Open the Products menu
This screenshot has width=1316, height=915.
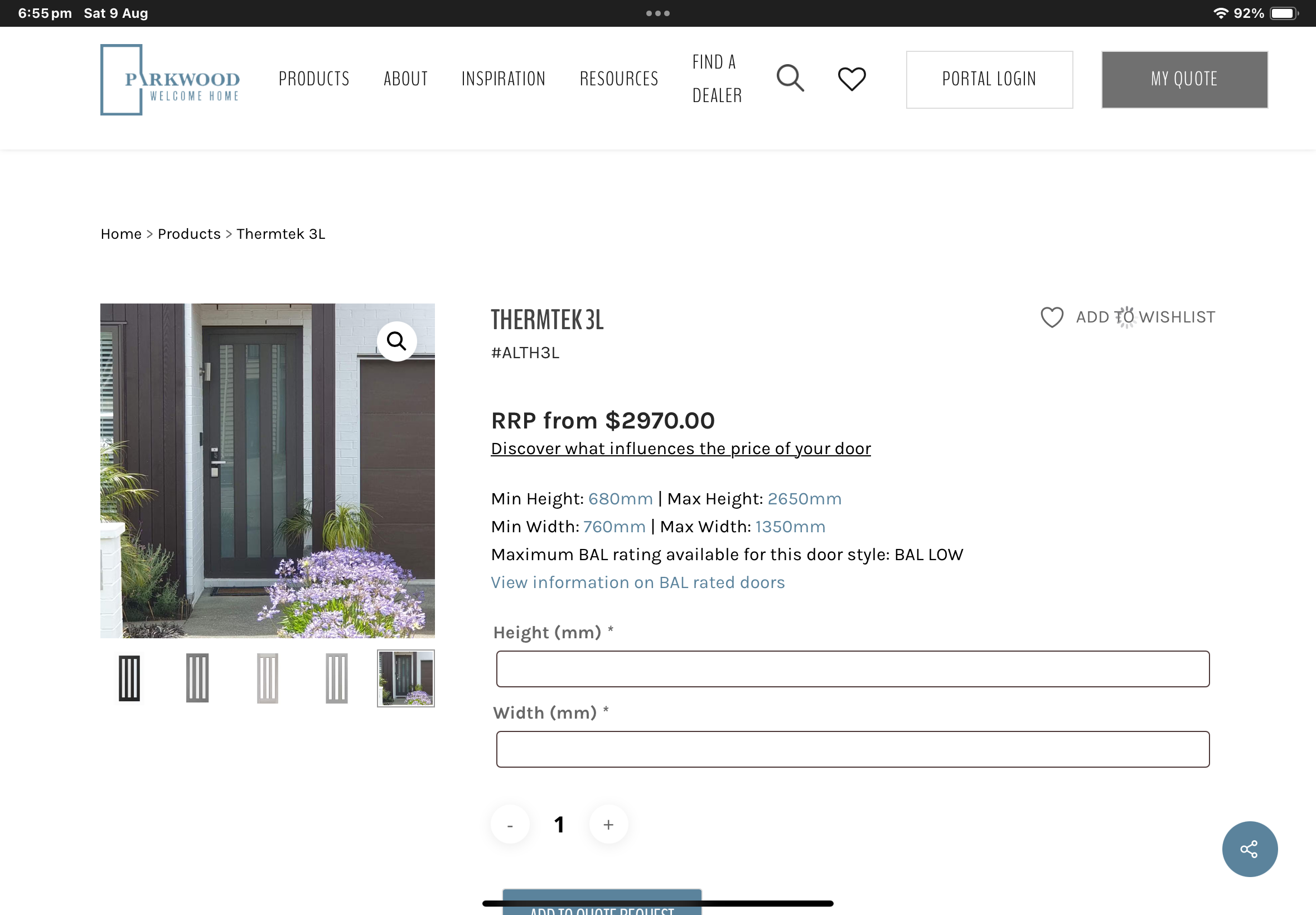pos(314,79)
